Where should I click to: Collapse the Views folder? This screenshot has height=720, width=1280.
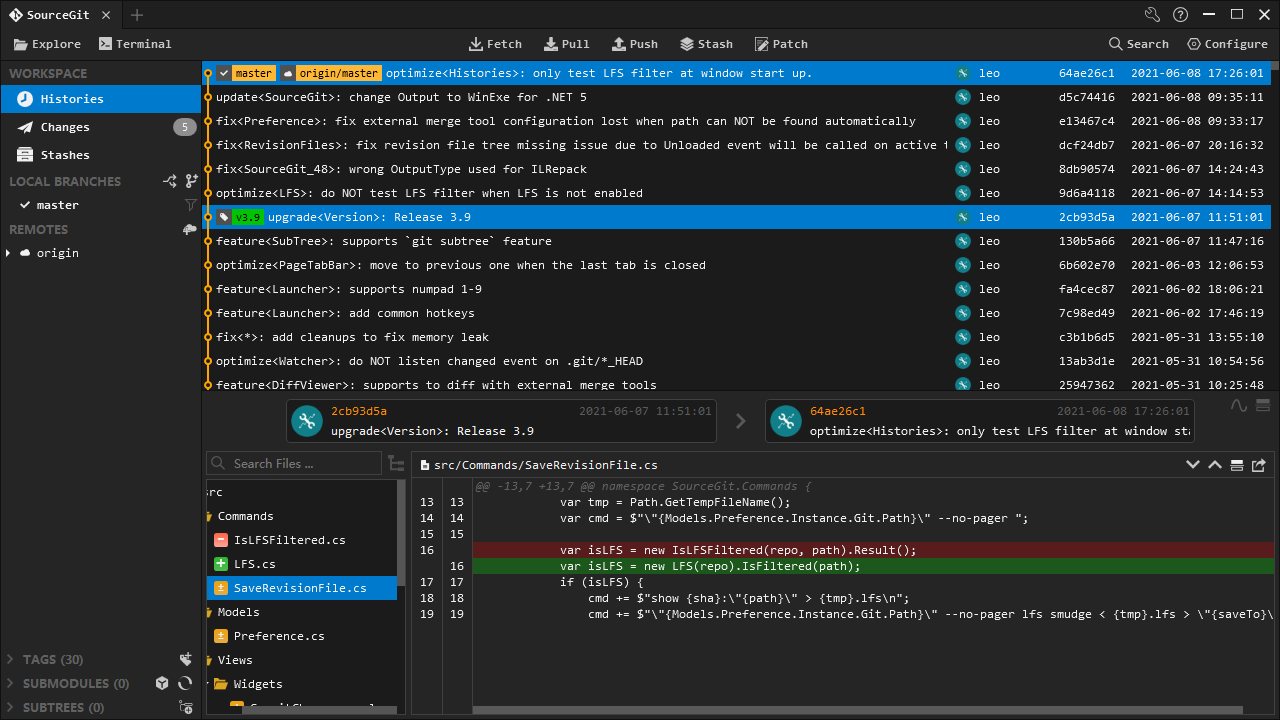235,660
